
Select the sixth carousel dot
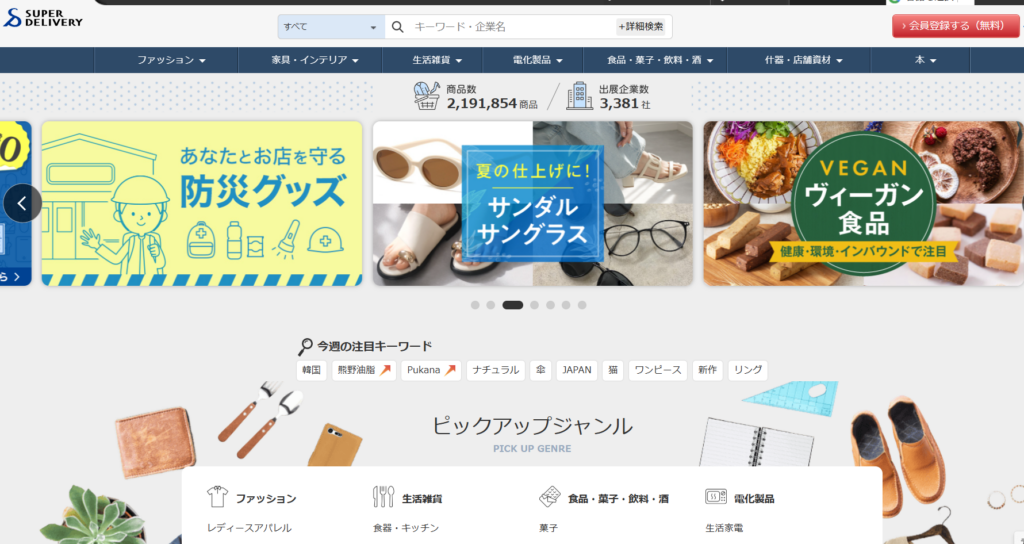coord(566,305)
